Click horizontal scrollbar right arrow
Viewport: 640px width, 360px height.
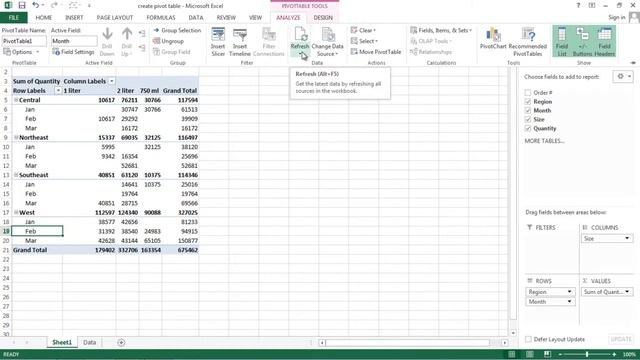click(504, 343)
